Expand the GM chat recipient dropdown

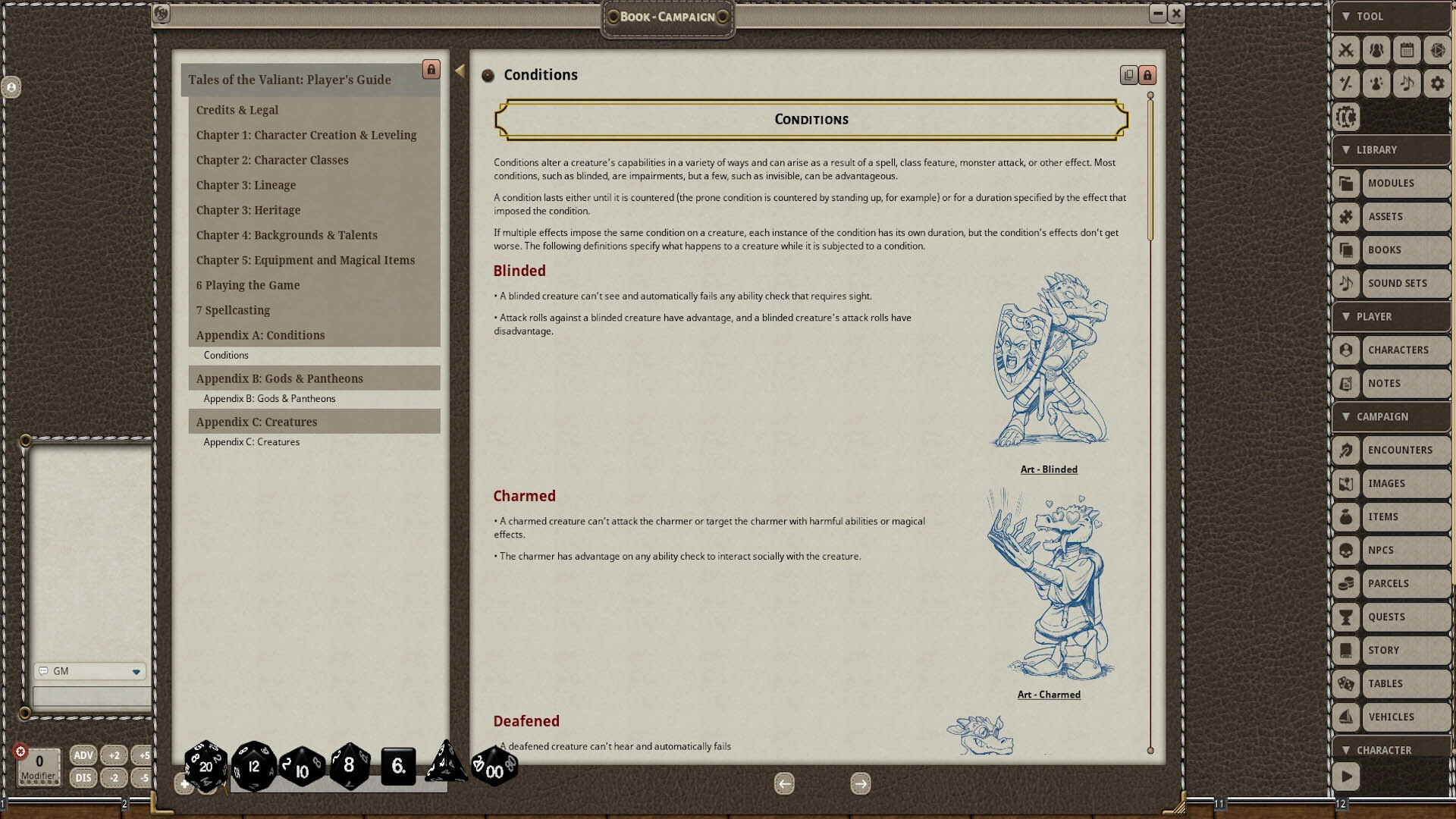click(136, 671)
